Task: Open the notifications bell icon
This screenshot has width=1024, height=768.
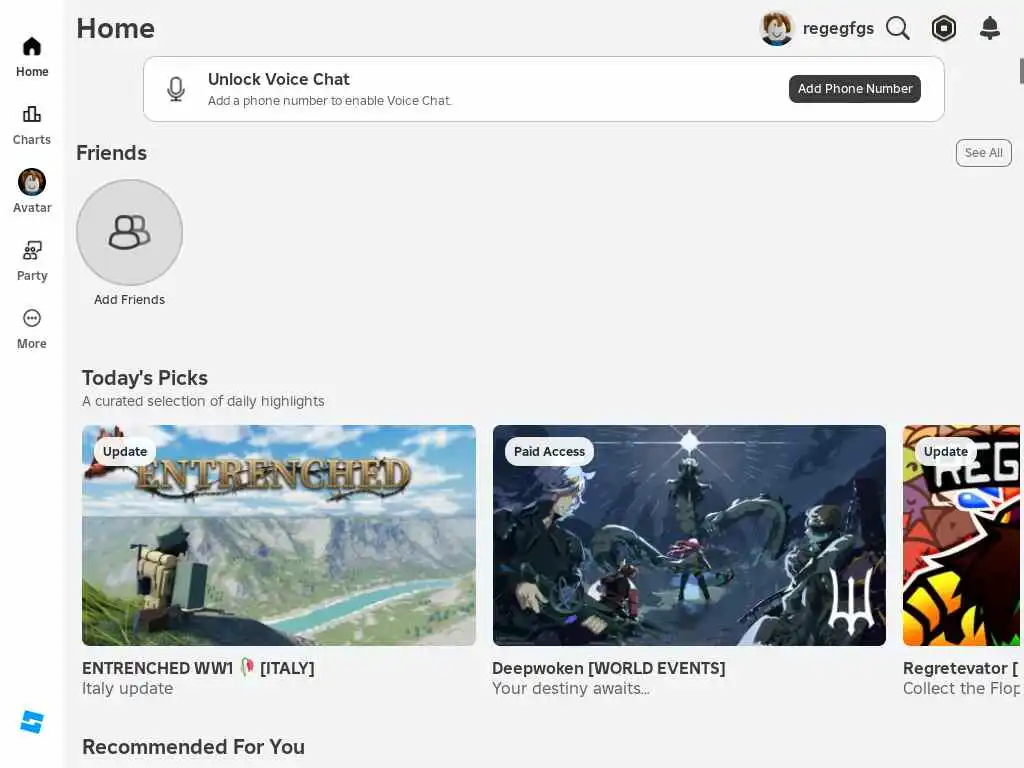Action: [x=990, y=28]
